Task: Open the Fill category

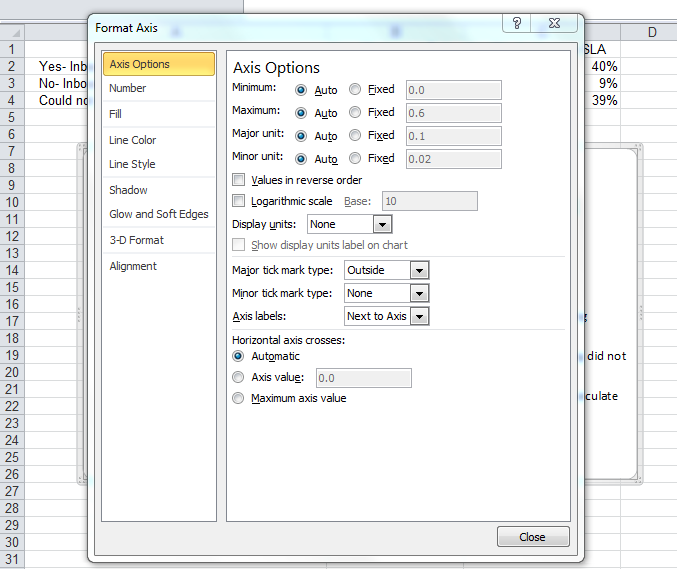Action: pyautogui.click(x=116, y=114)
